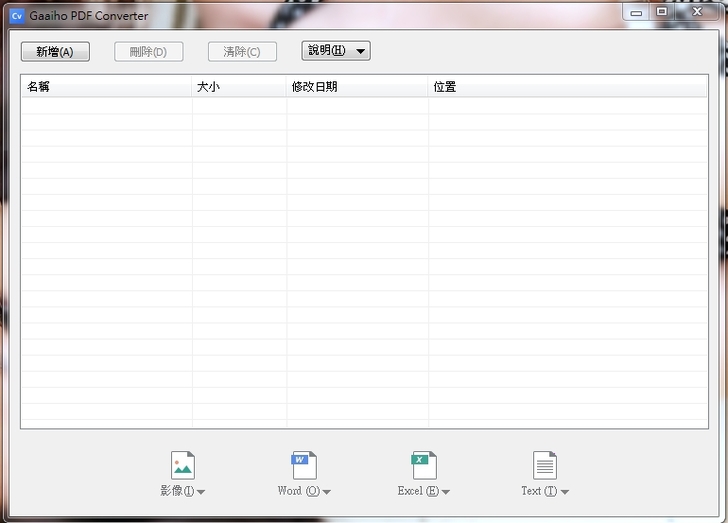Click the empty file list area
Screen dimensions: 728x523
(364, 260)
